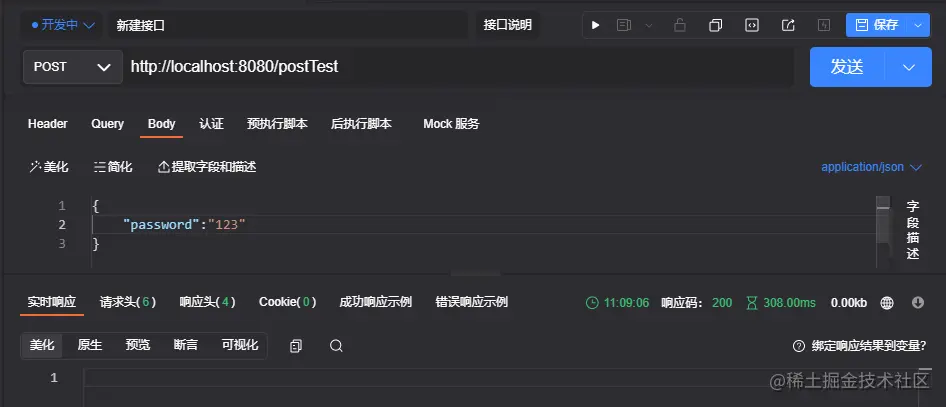Click the 0.00kb response size
The image size is (946, 407).
[849, 303]
